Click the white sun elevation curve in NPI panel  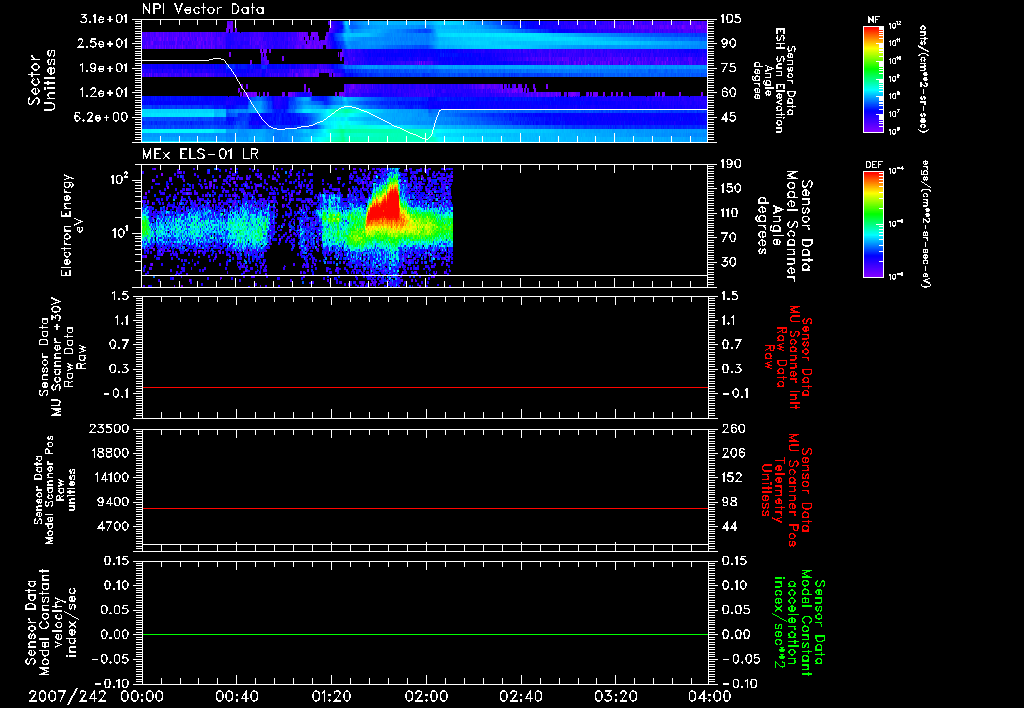424,99
